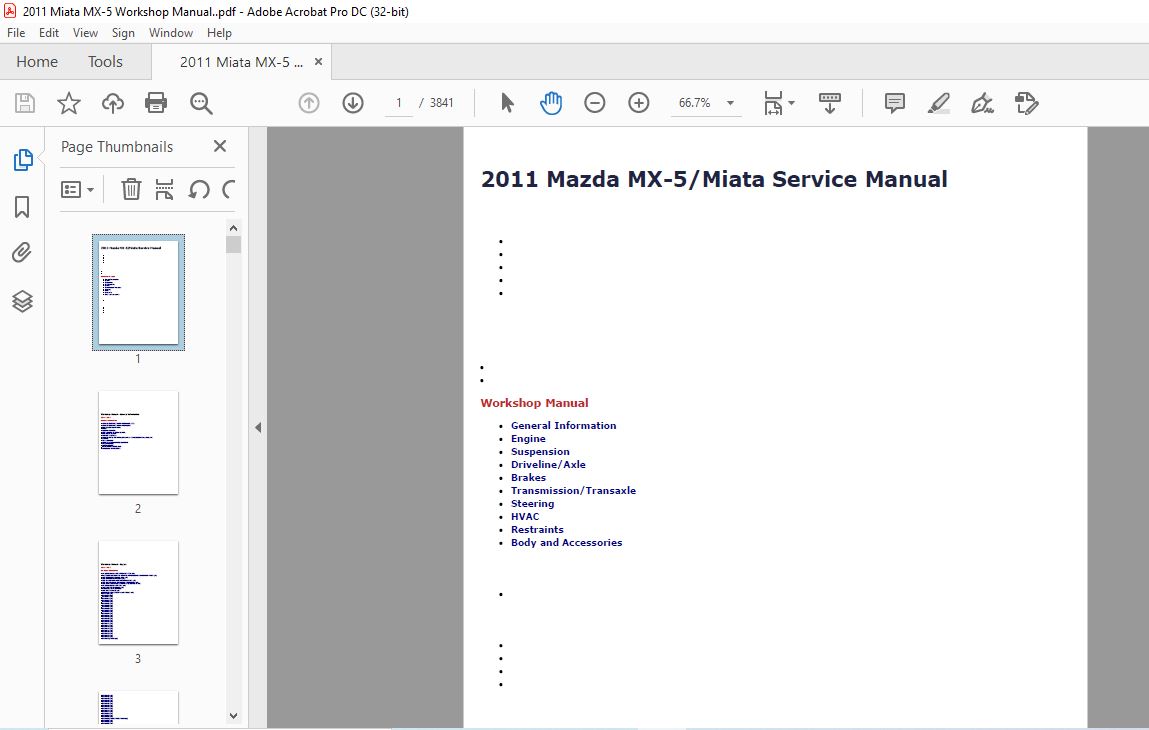Click the total page count 3841
The image size is (1149, 730).
click(x=441, y=103)
